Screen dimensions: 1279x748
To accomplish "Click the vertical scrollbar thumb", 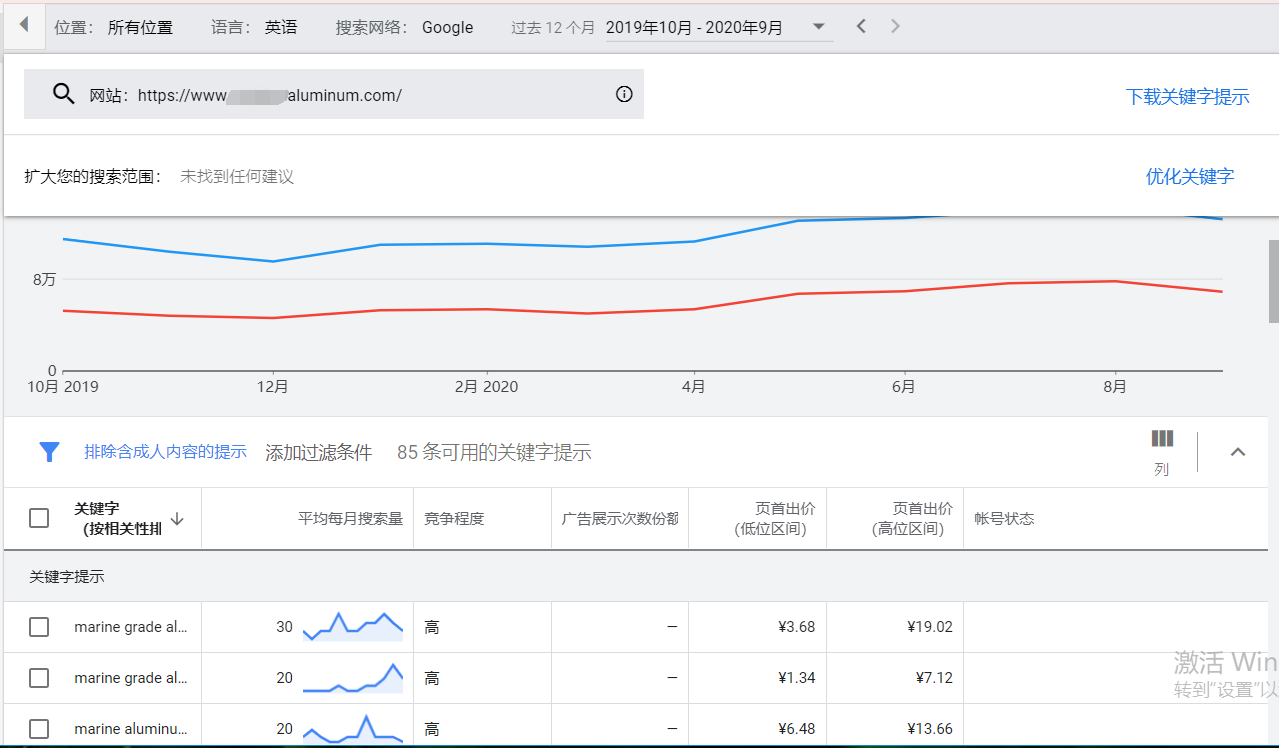I will (1273, 281).
